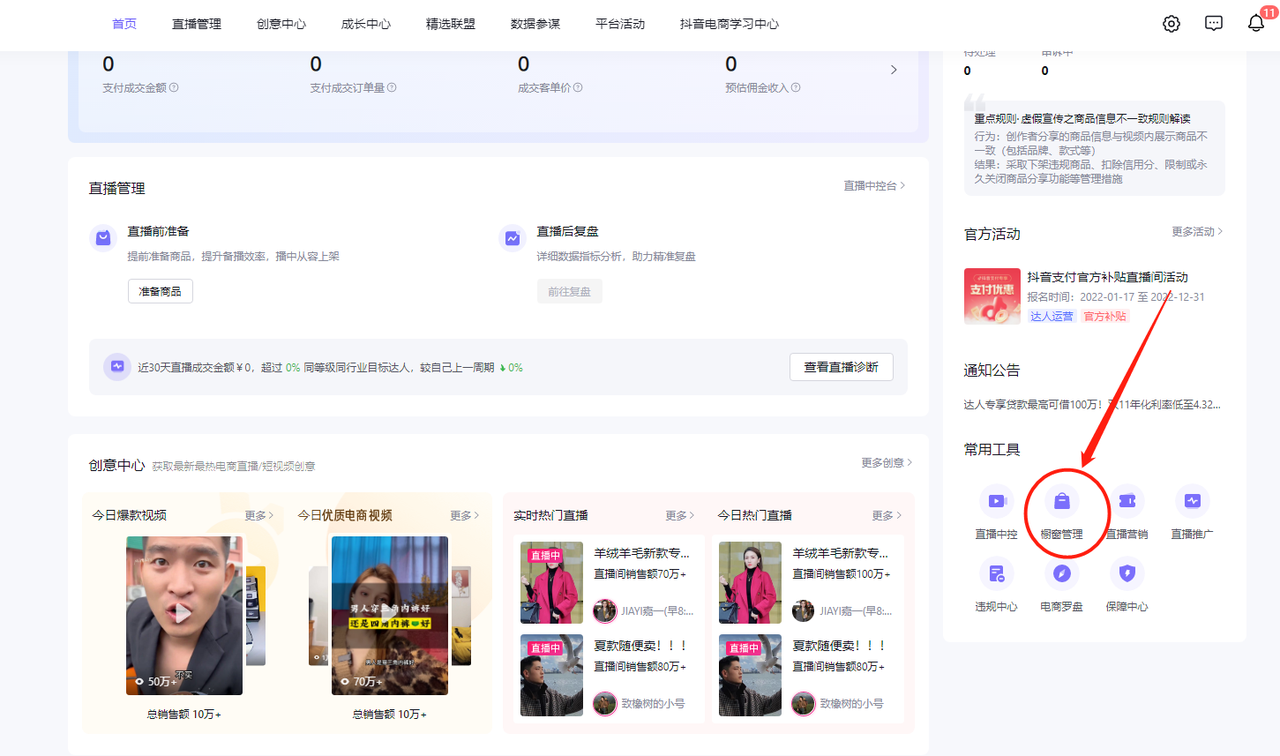Open the settings gear icon
Viewport: 1280px width, 756px height.
[1171, 24]
